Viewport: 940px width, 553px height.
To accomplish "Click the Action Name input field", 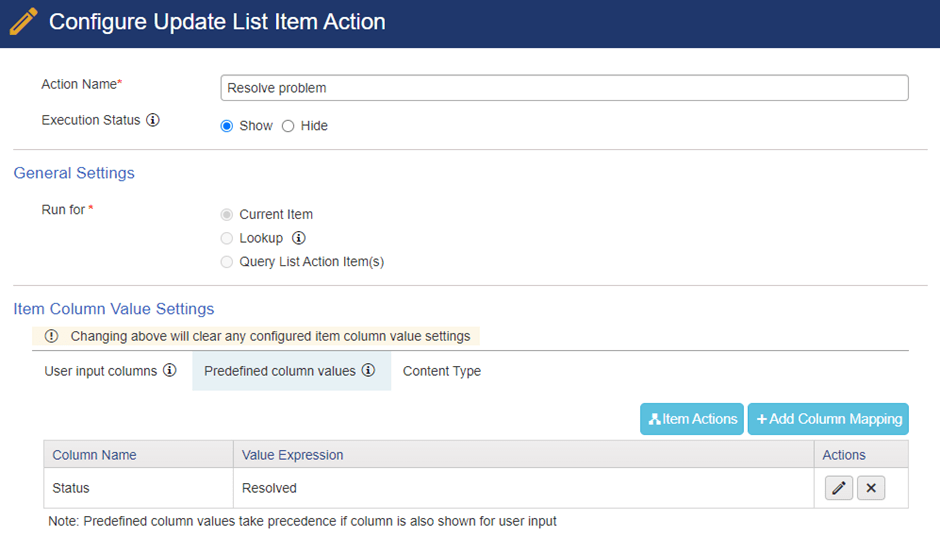I will click(x=564, y=88).
